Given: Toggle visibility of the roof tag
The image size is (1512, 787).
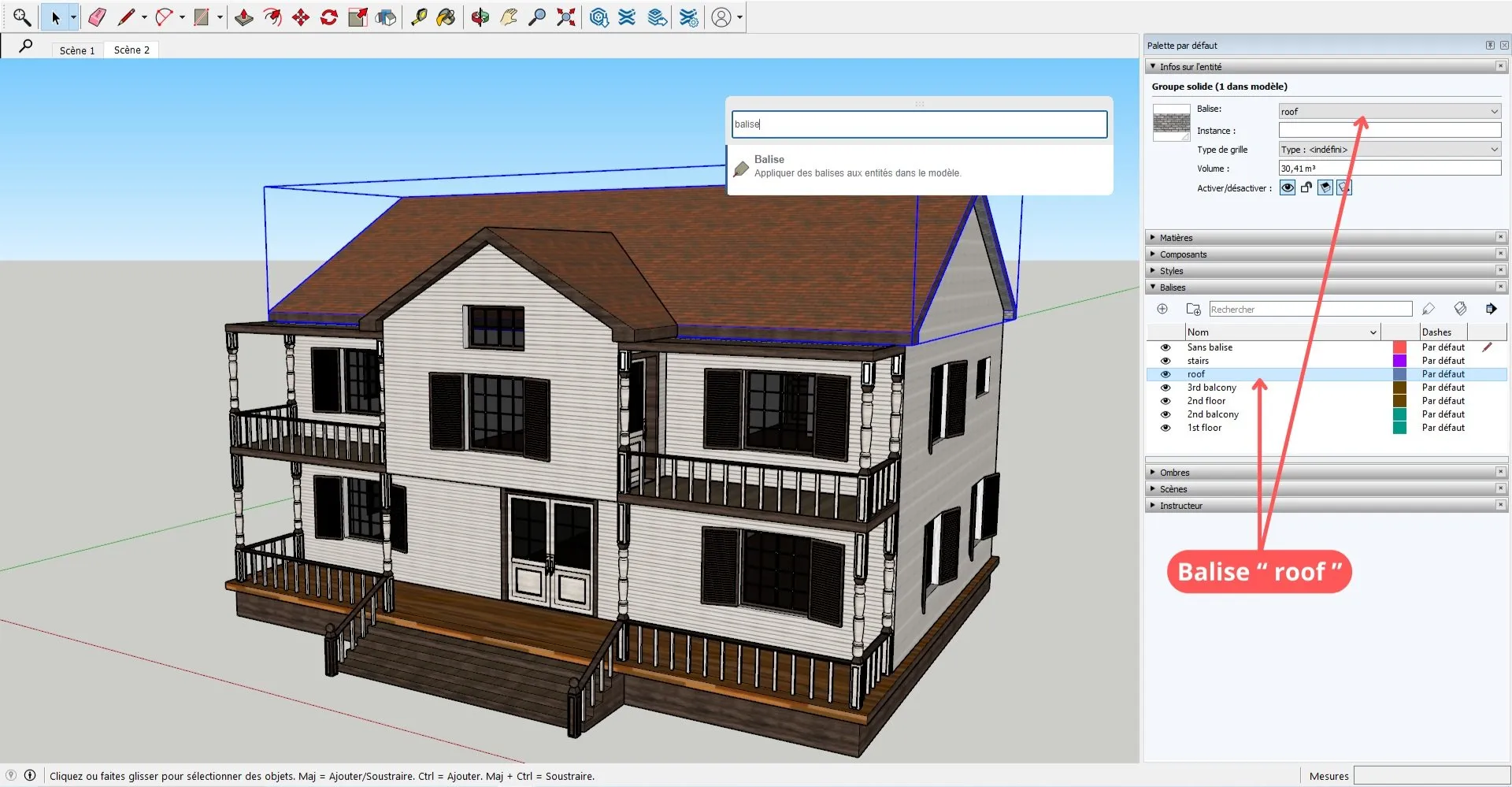Looking at the screenshot, I should [x=1165, y=374].
